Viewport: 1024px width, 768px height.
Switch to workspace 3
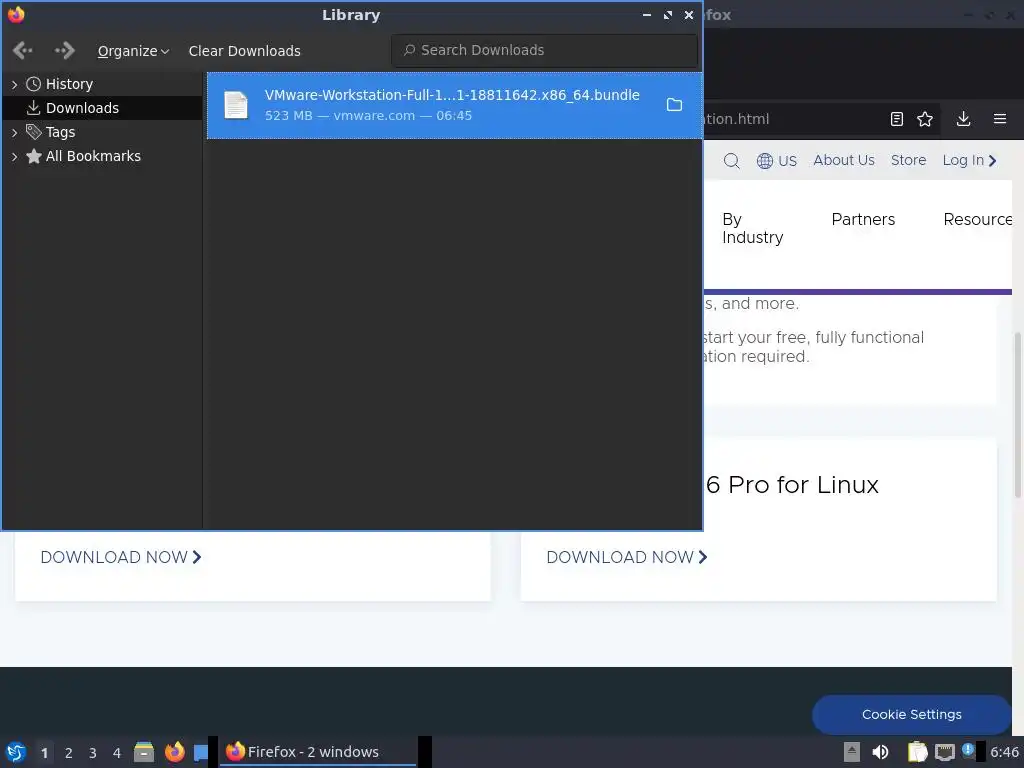[93, 753]
